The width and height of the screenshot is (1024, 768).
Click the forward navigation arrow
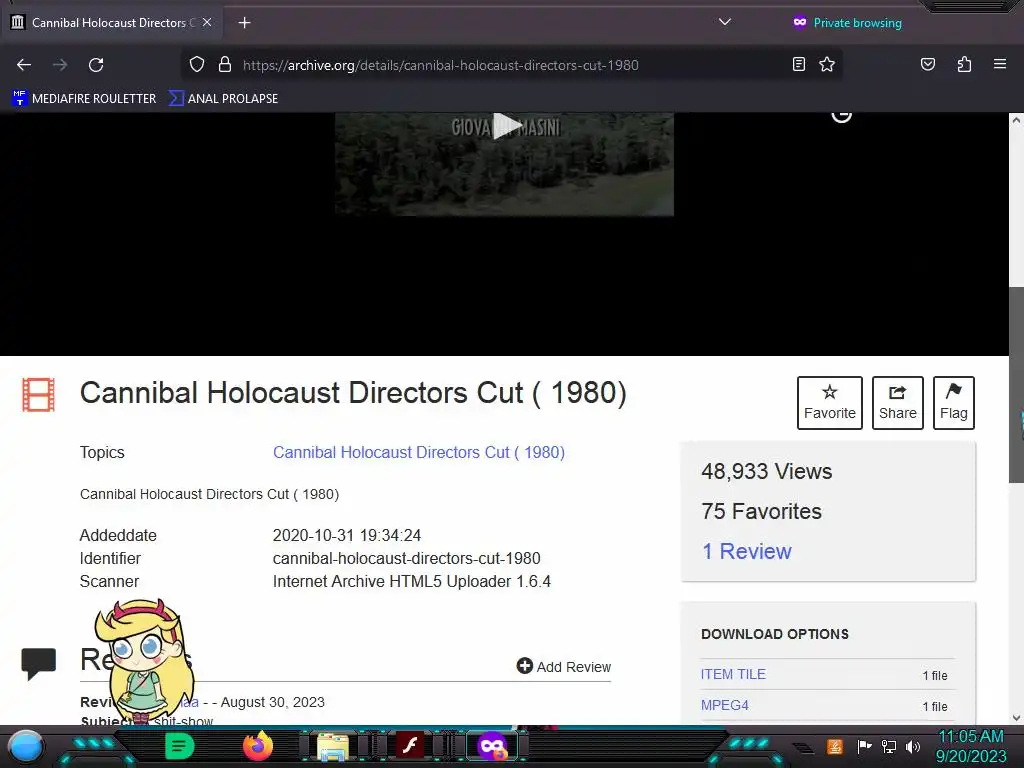coord(60,65)
